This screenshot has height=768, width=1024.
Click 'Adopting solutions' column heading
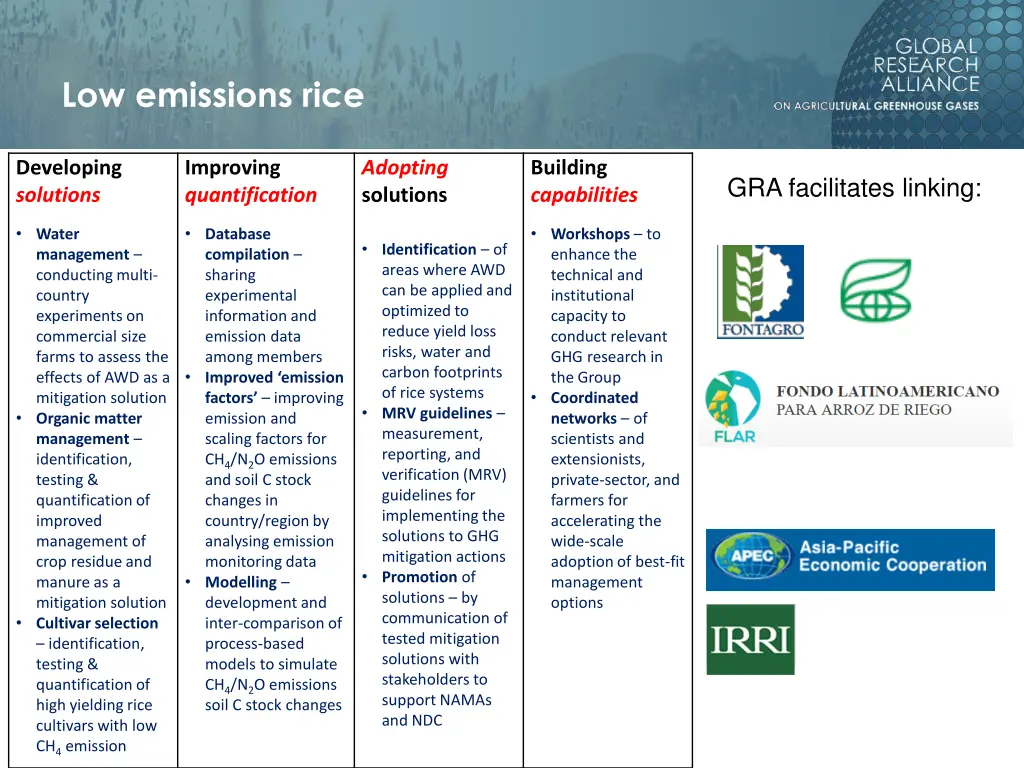(x=405, y=181)
